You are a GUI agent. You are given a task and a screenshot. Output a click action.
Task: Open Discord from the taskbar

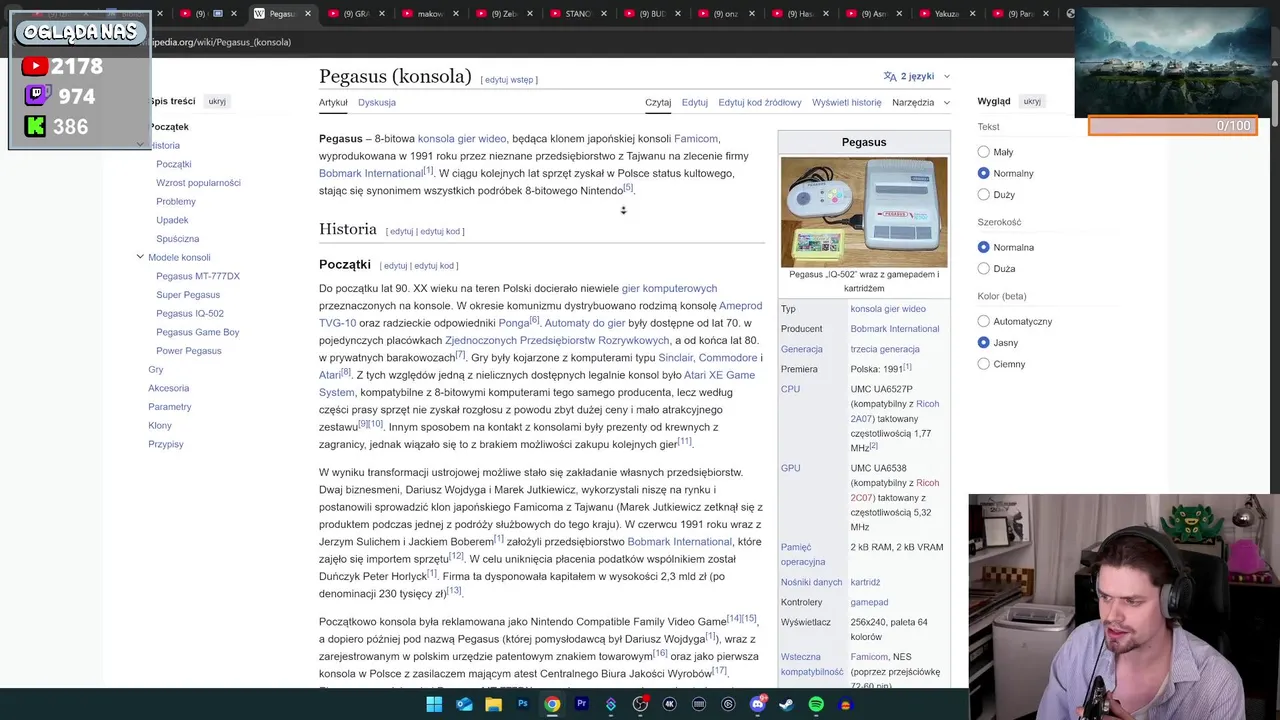[x=758, y=704]
